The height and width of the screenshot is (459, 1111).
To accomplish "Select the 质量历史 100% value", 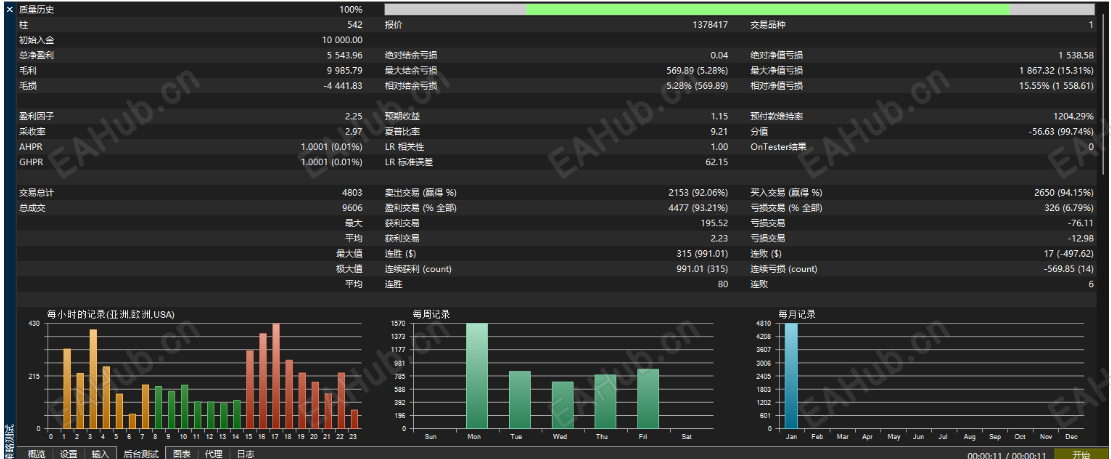I will [x=350, y=10].
